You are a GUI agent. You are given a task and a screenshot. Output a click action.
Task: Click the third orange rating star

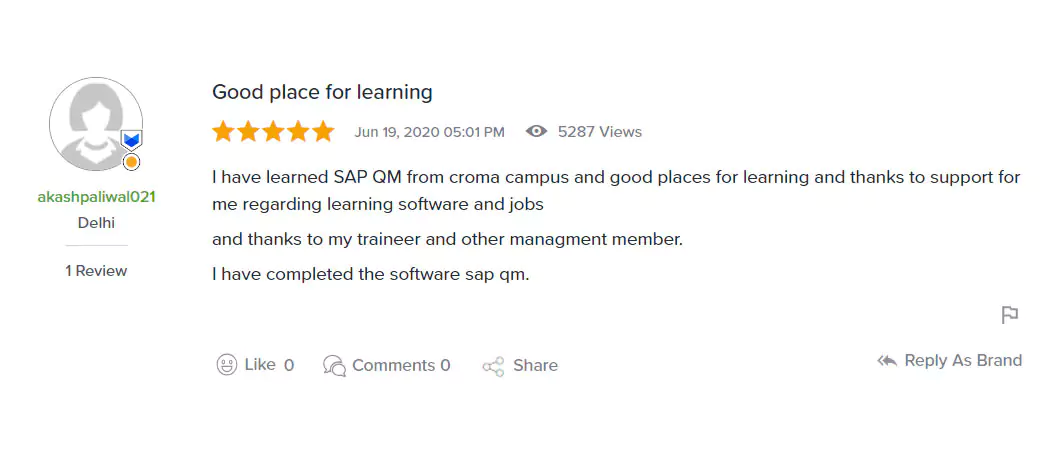click(273, 132)
